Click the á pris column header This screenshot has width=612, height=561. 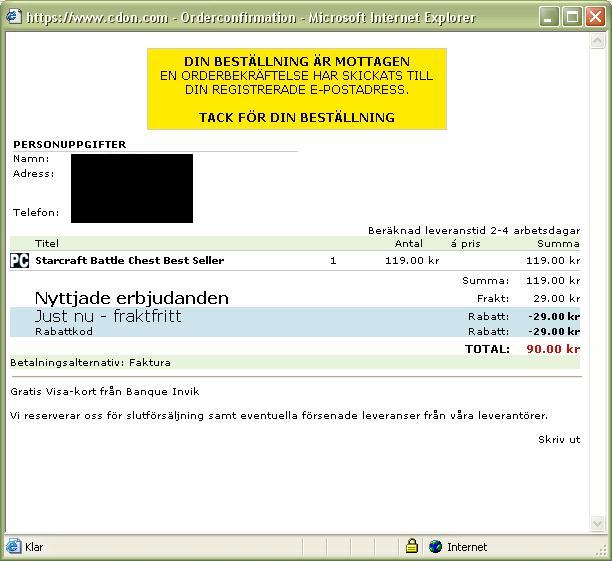pos(466,244)
